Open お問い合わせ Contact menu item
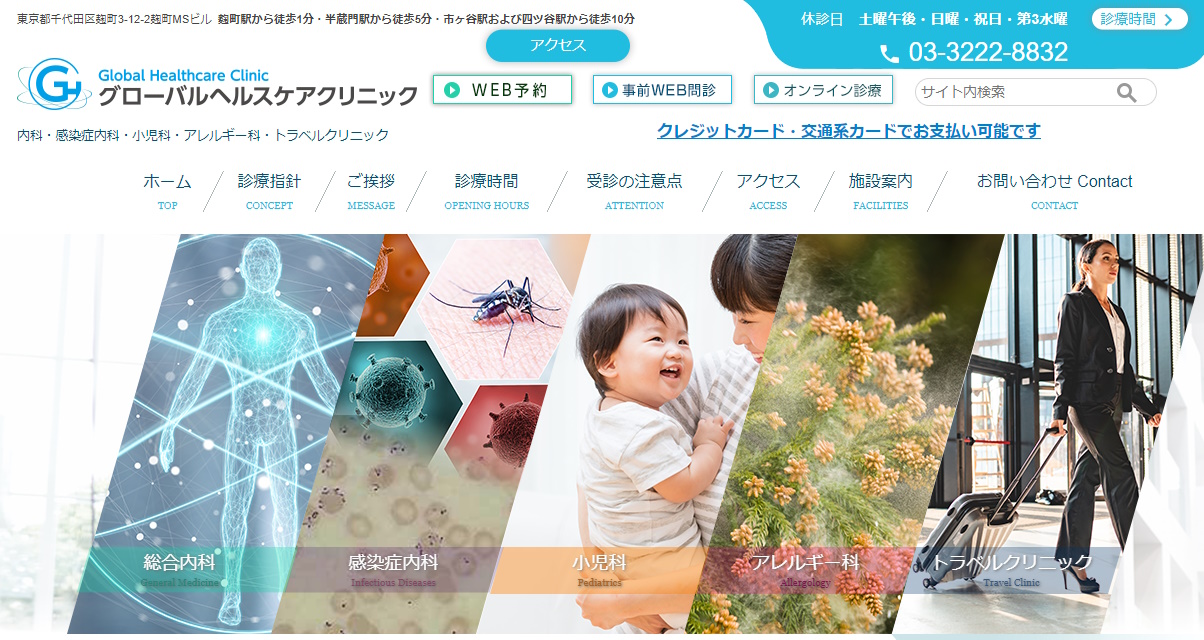 [x=1055, y=191]
